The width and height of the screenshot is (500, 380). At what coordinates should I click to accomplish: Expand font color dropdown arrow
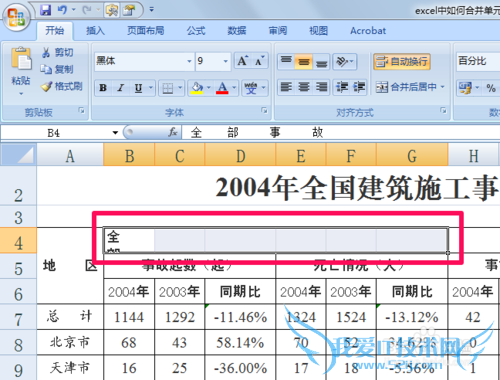(234, 88)
